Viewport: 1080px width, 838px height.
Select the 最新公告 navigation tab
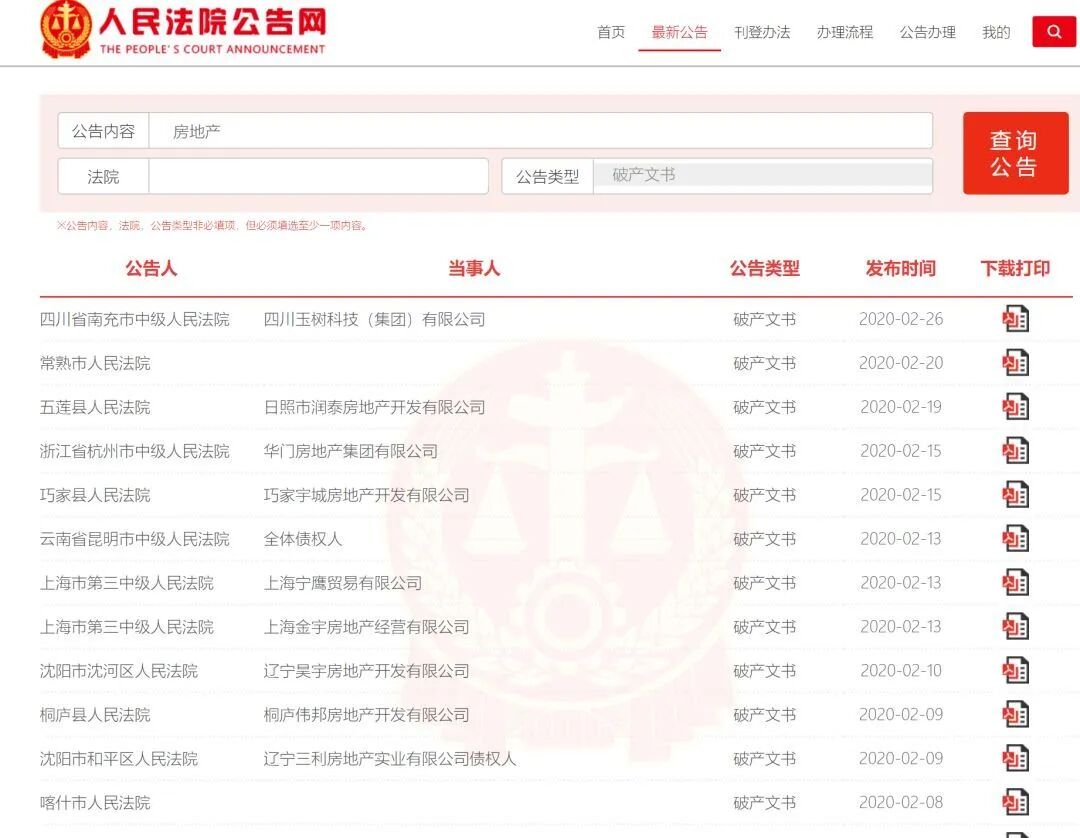(679, 32)
